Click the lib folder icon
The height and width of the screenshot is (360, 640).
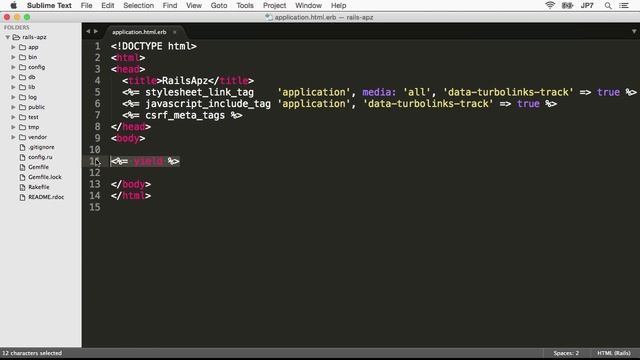22,87
